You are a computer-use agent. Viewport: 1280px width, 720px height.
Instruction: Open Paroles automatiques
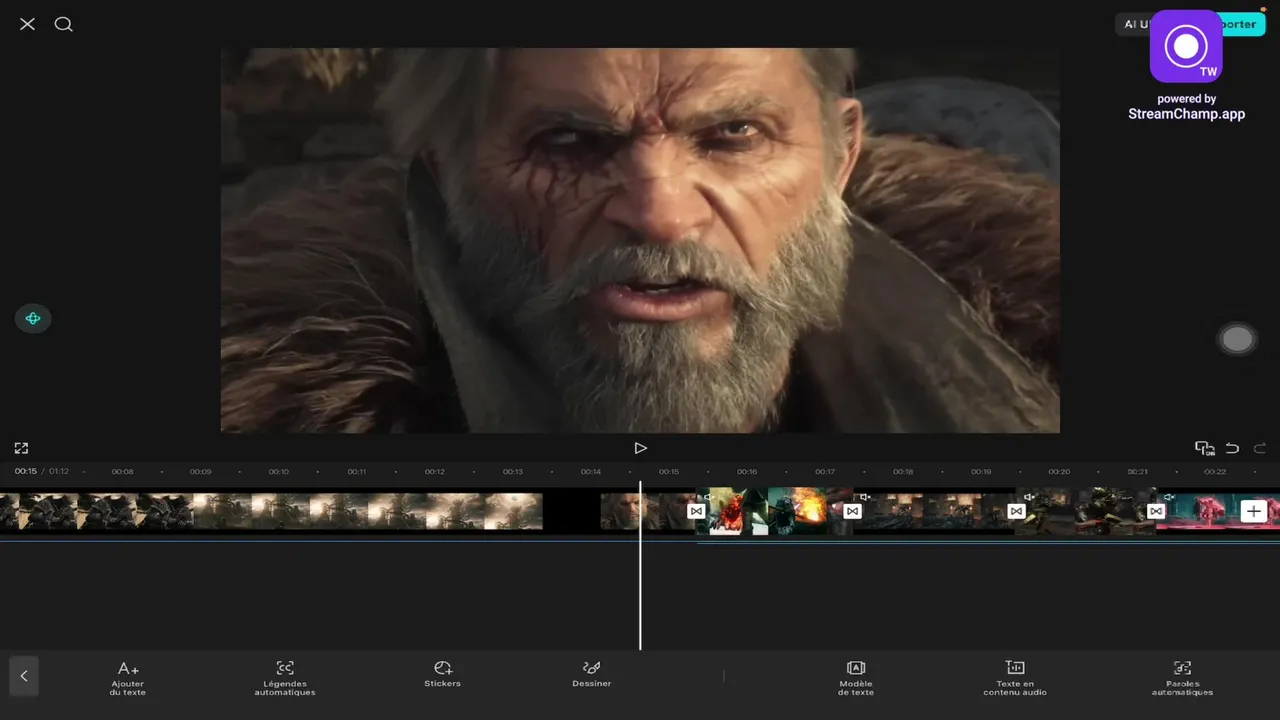(1182, 677)
